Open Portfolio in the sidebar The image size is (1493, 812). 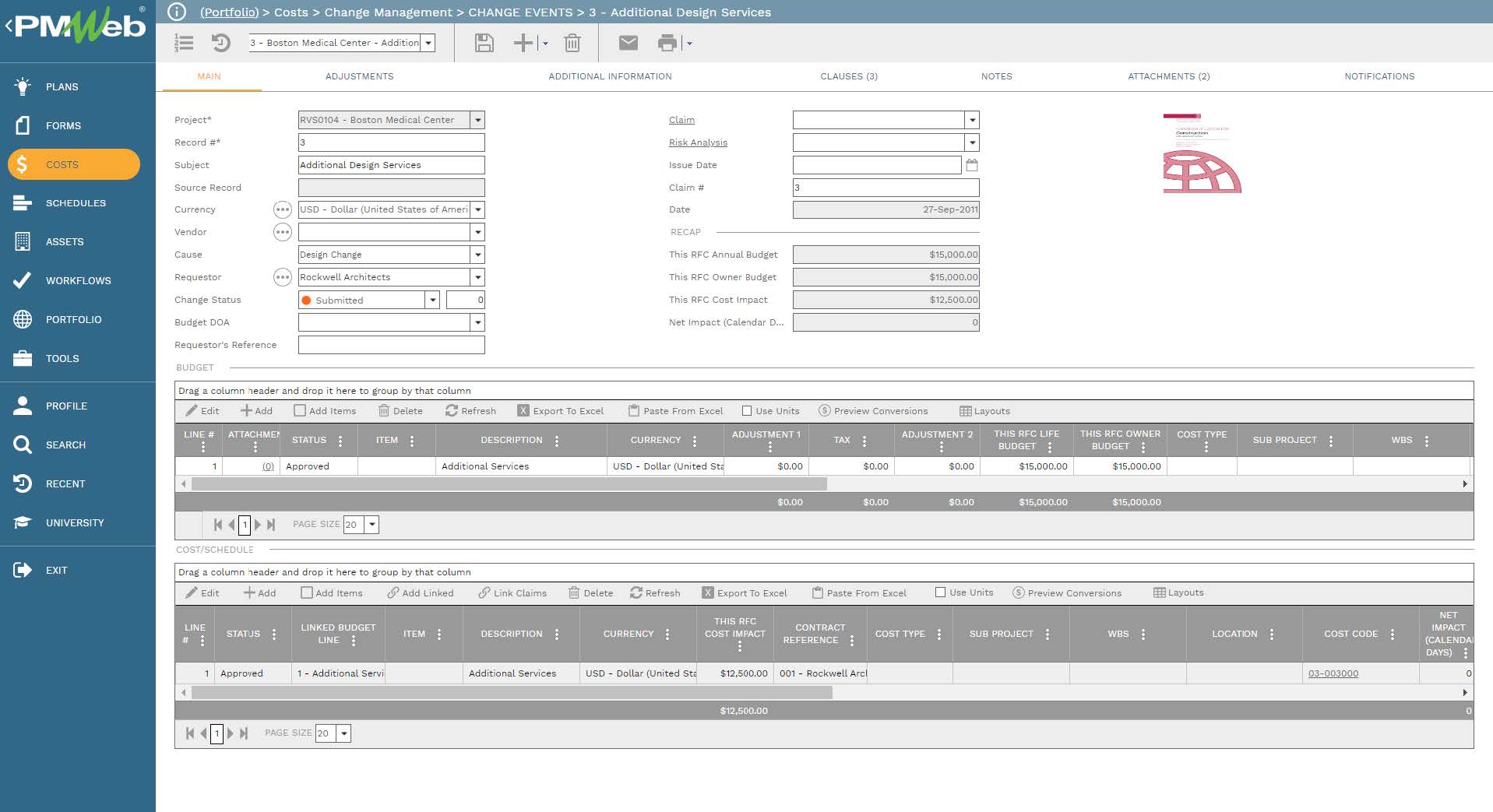(x=74, y=319)
